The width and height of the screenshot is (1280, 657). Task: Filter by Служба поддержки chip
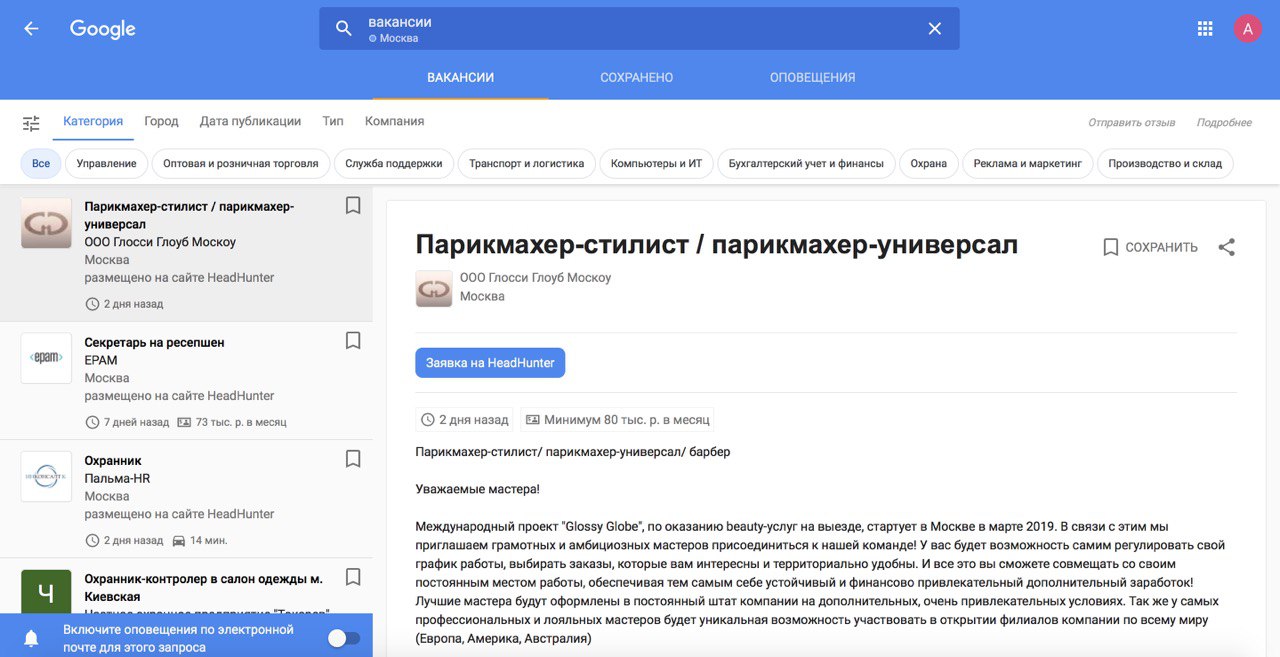[394, 163]
